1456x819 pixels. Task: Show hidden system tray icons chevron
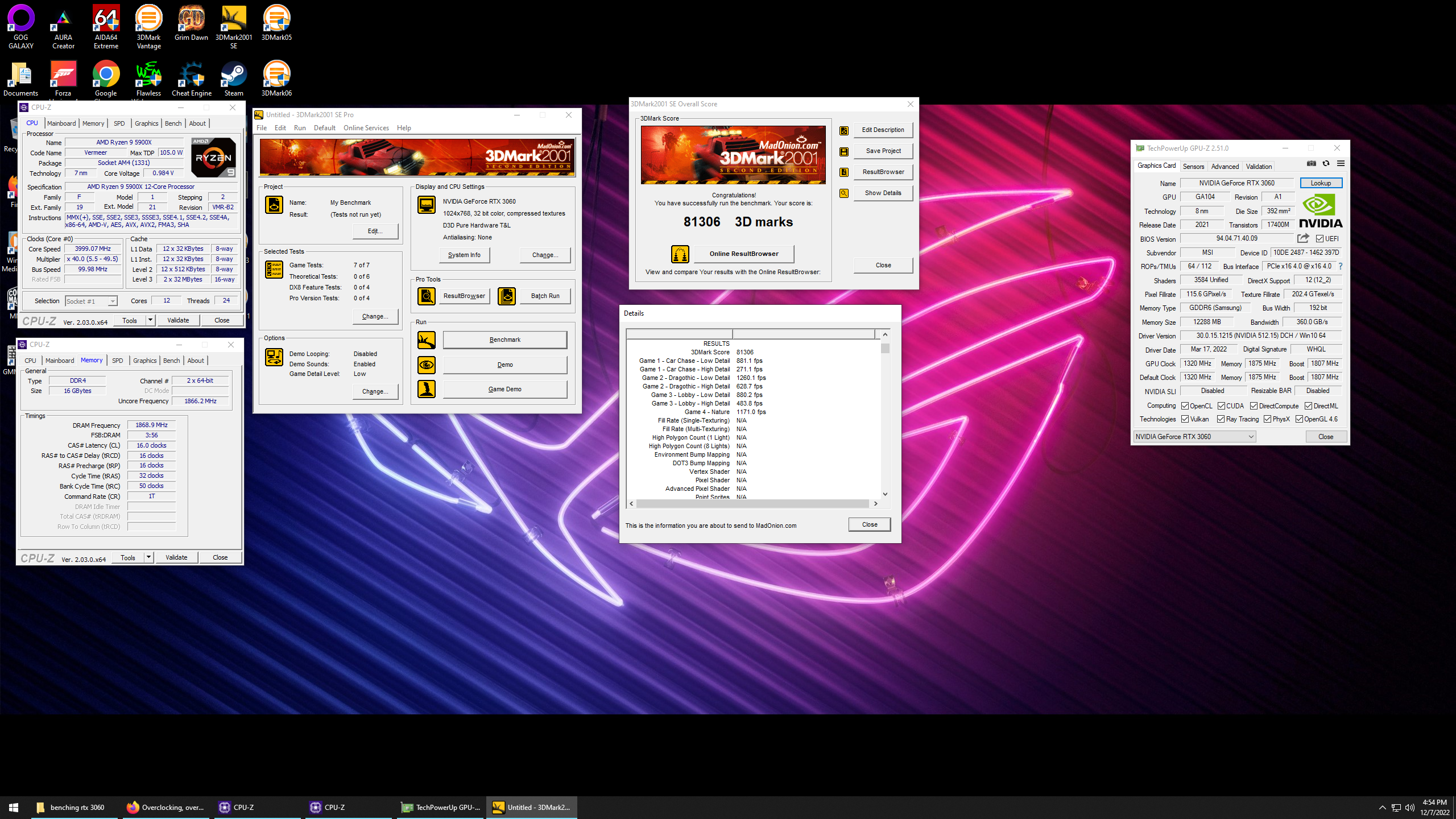coord(1383,808)
